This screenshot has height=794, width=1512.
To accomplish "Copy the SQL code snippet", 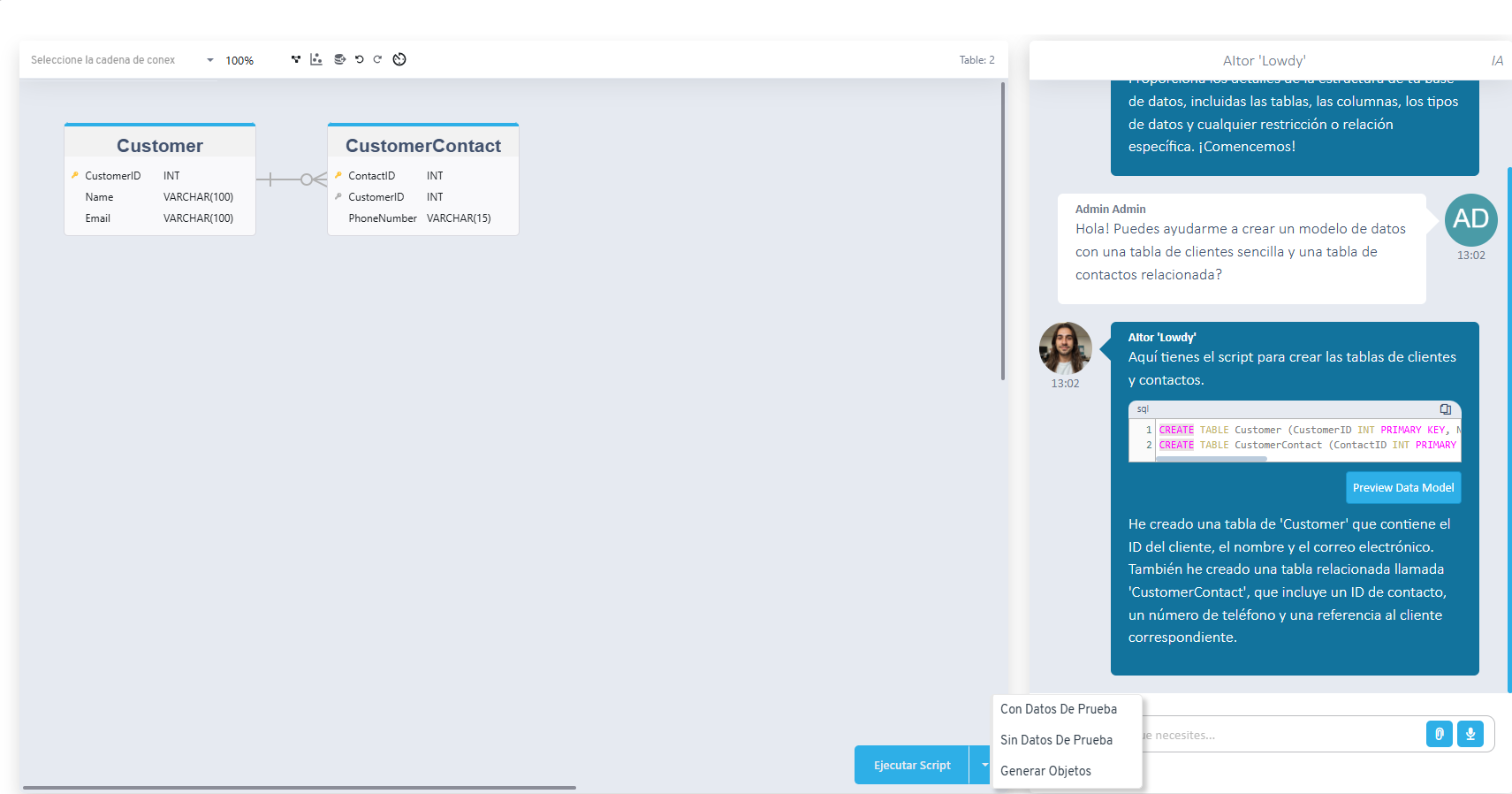I will [x=1446, y=409].
